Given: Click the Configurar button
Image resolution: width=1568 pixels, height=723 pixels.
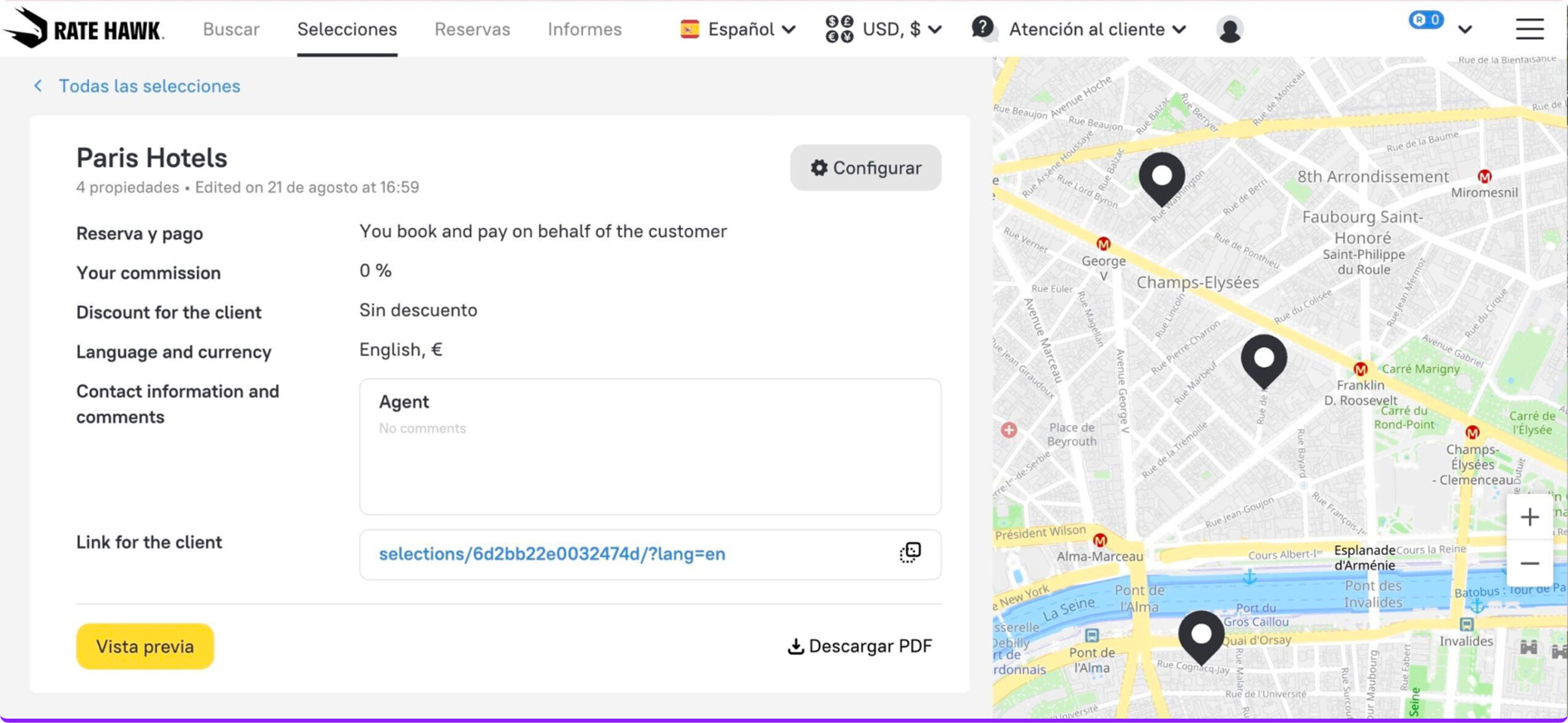Looking at the screenshot, I should [865, 168].
